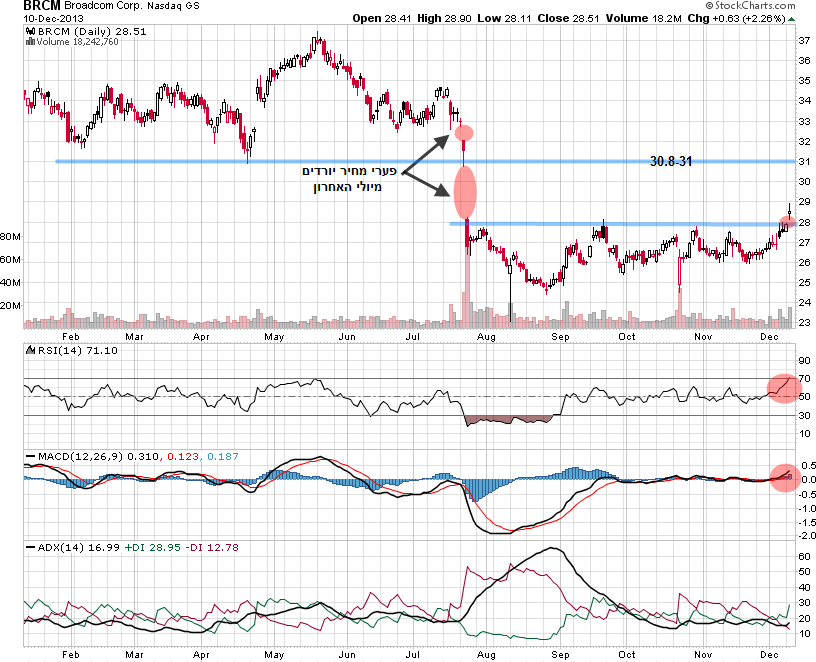Click the 'Nasdaq GS' exchange label
Screen dimensions: 816x662
(x=171, y=6)
